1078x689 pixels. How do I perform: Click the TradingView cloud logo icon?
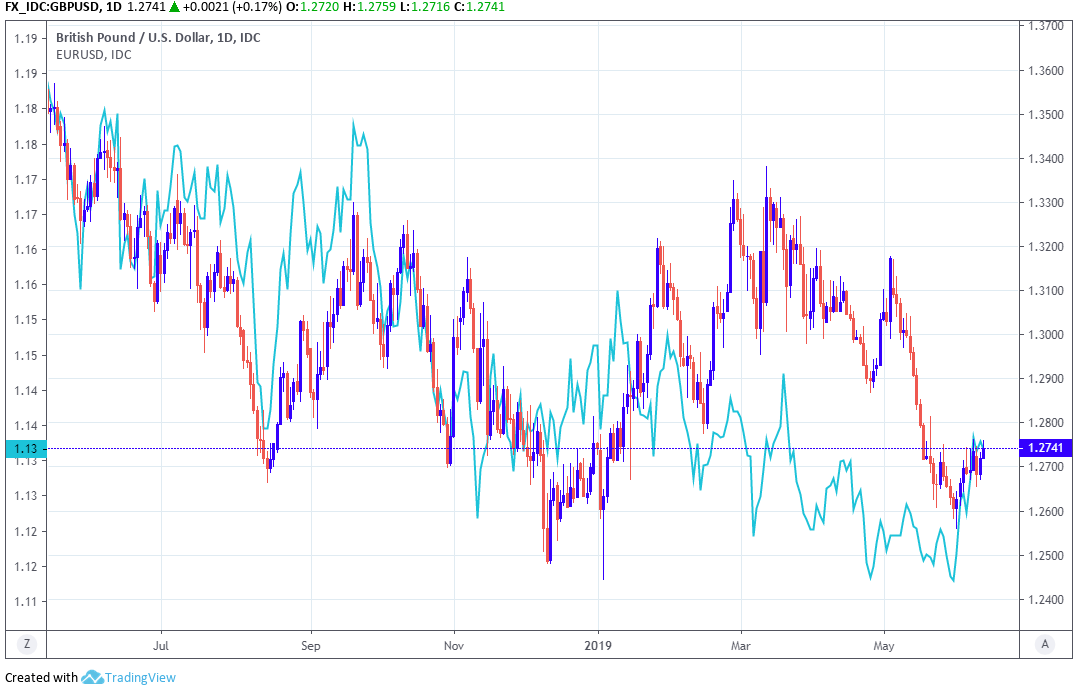pos(93,677)
